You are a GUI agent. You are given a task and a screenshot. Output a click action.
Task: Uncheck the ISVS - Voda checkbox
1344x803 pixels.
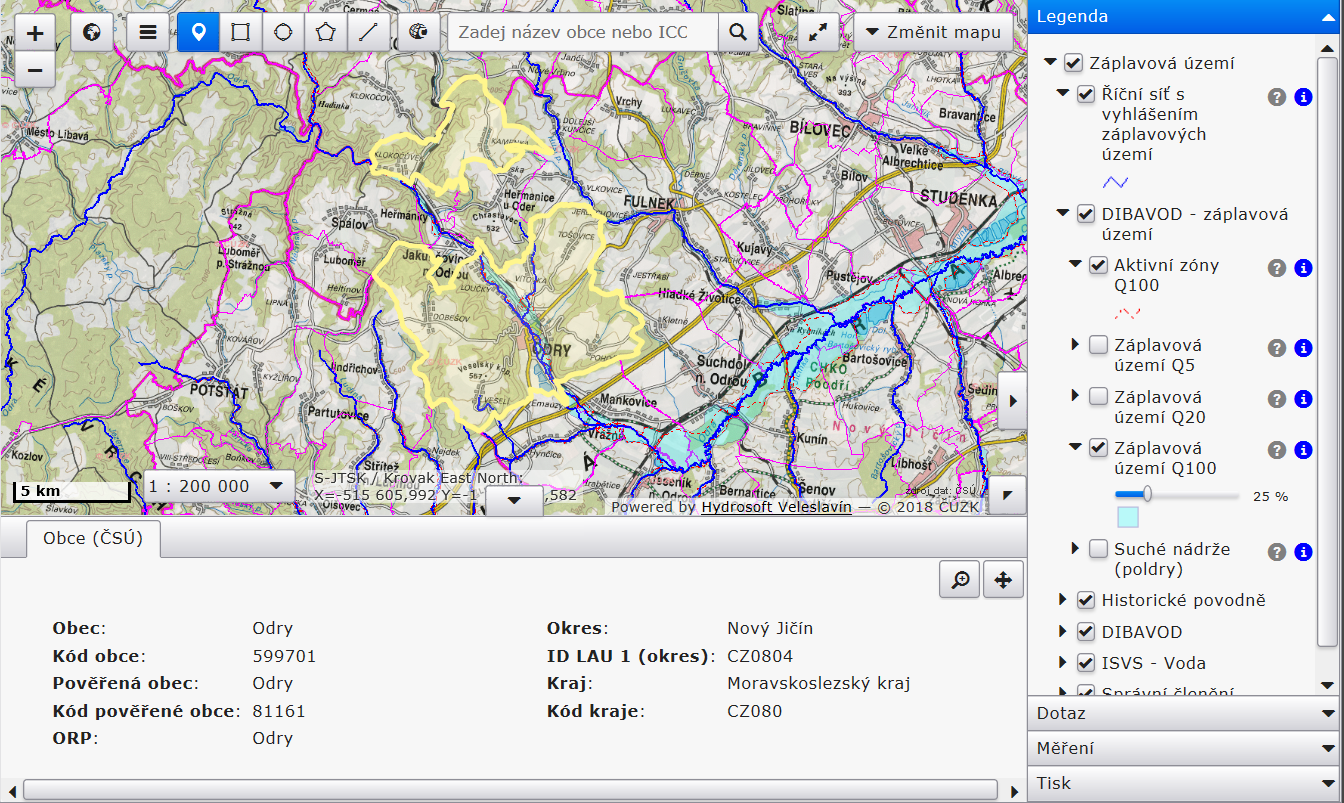click(x=1086, y=663)
